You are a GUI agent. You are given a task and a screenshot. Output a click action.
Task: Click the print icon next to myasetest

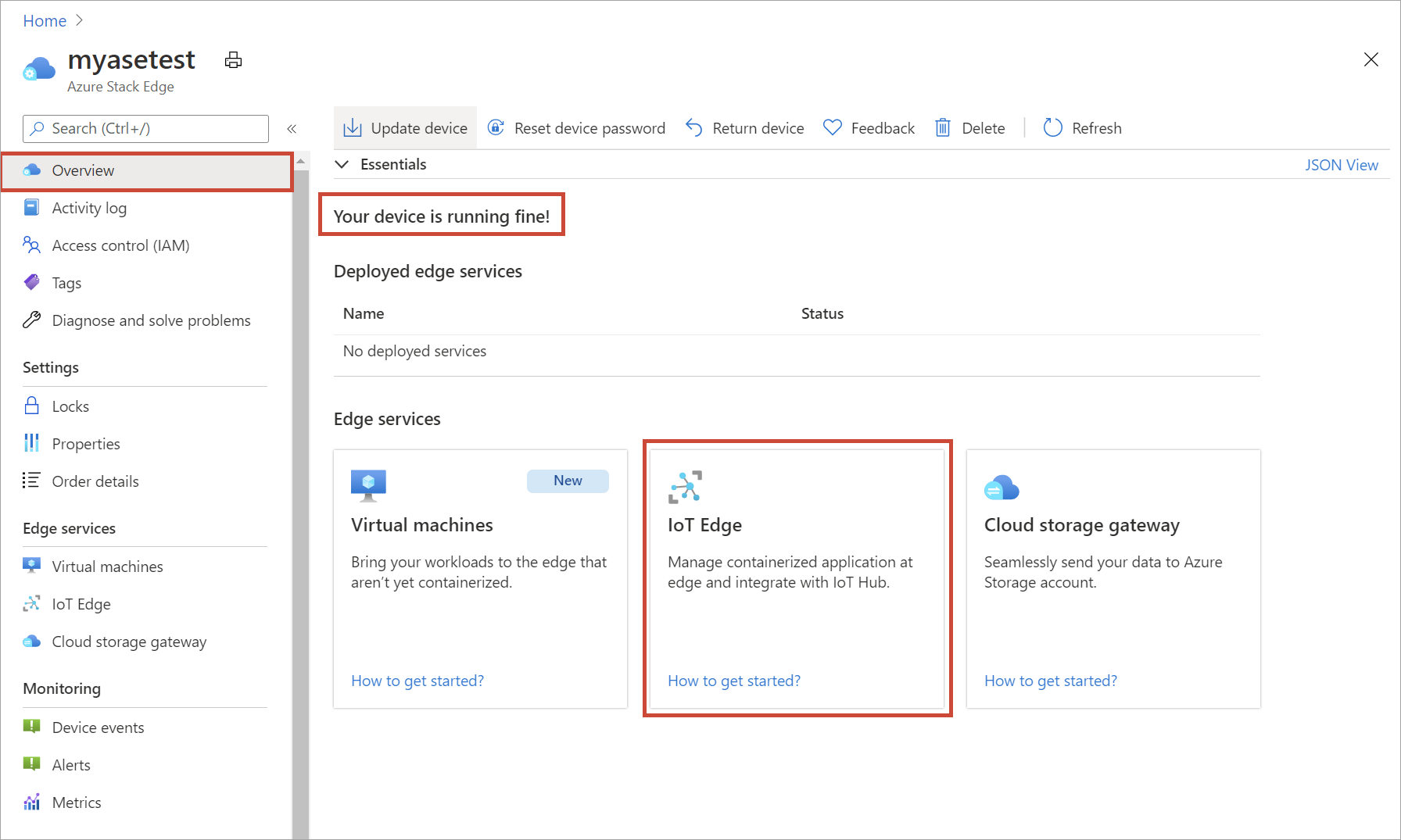click(x=233, y=59)
